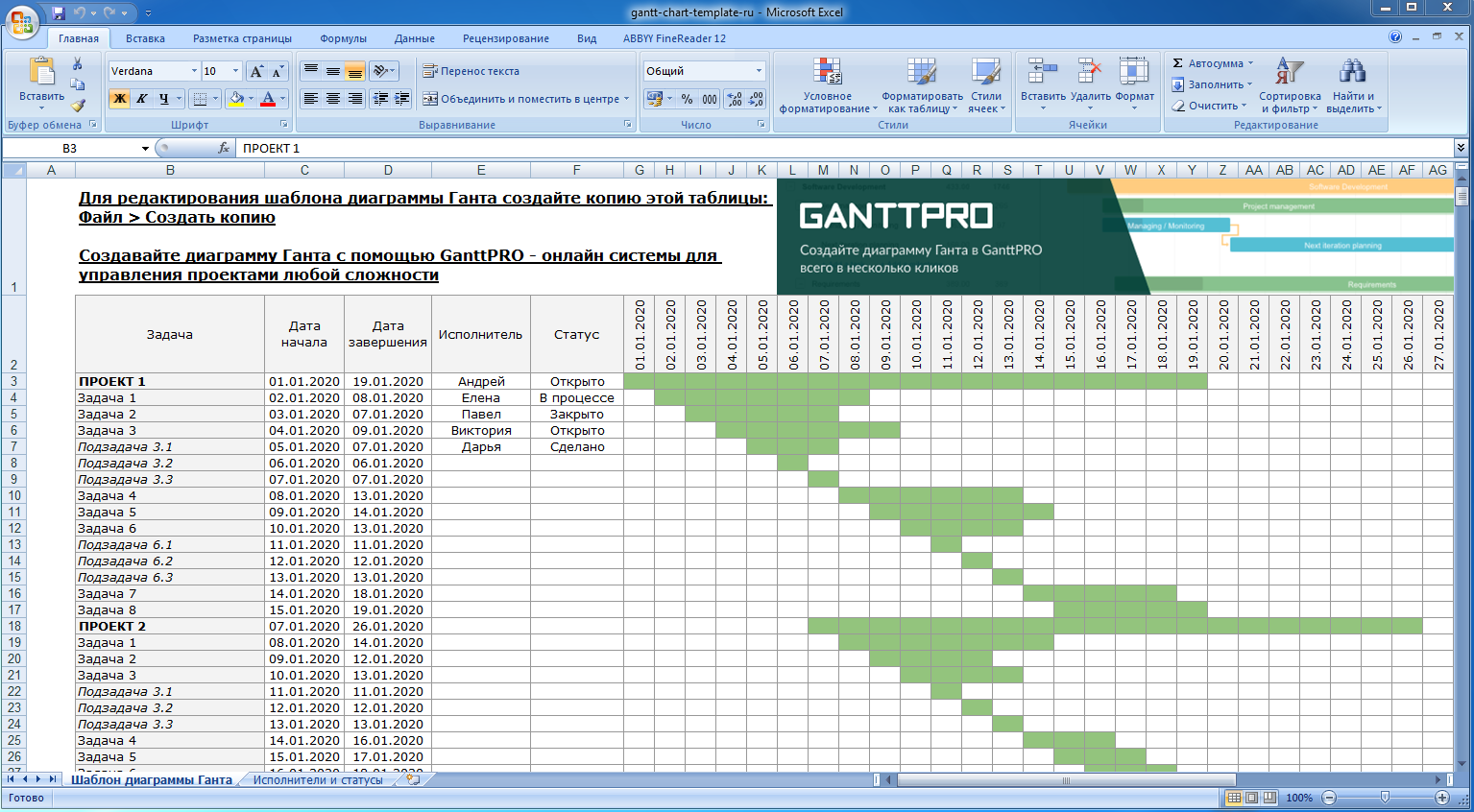This screenshot has height=812, width=1474.
Task: Expand the Name Box dropdown
Action: [145, 148]
